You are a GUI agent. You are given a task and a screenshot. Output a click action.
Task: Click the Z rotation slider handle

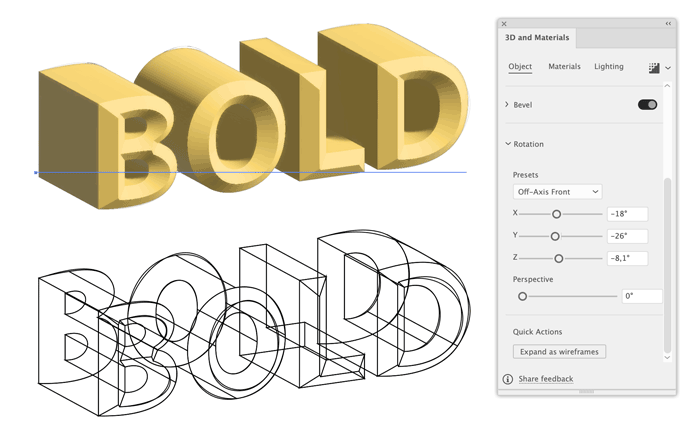point(558,259)
